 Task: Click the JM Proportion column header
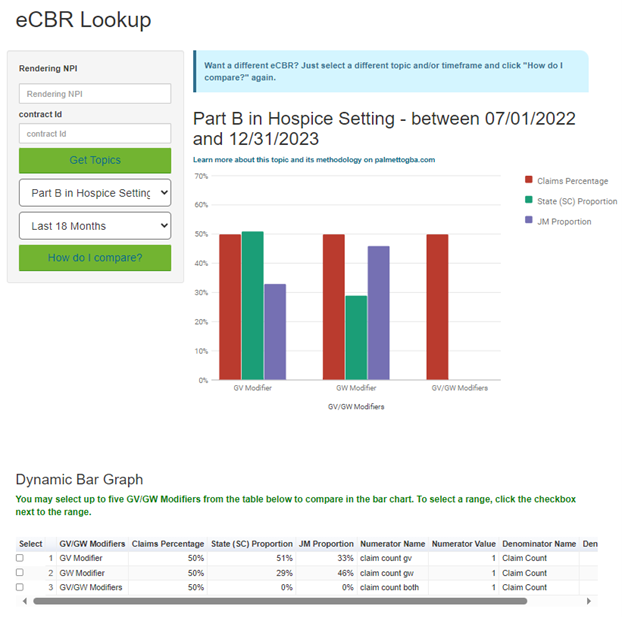point(326,544)
